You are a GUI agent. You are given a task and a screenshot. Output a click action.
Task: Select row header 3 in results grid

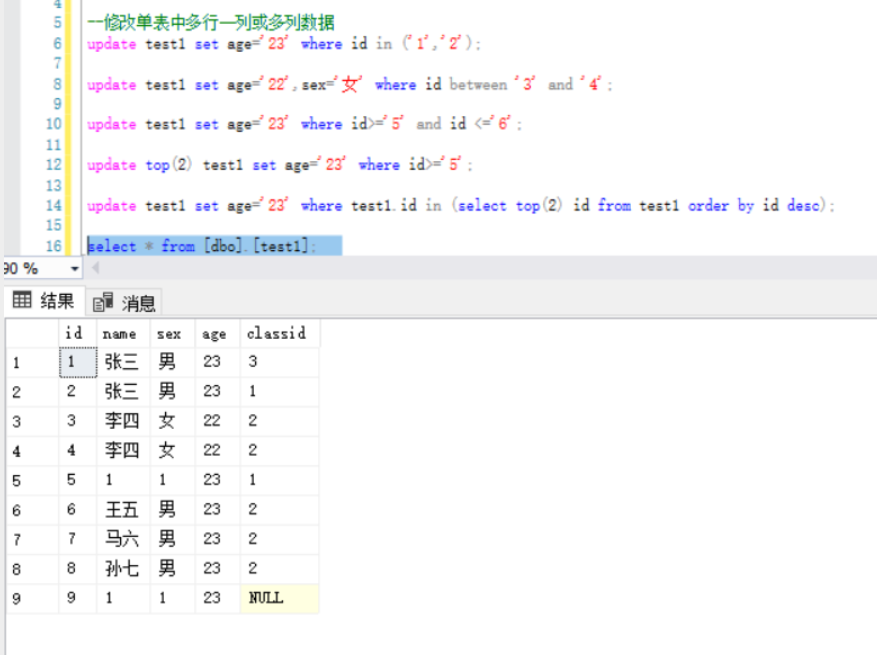pos(32,421)
